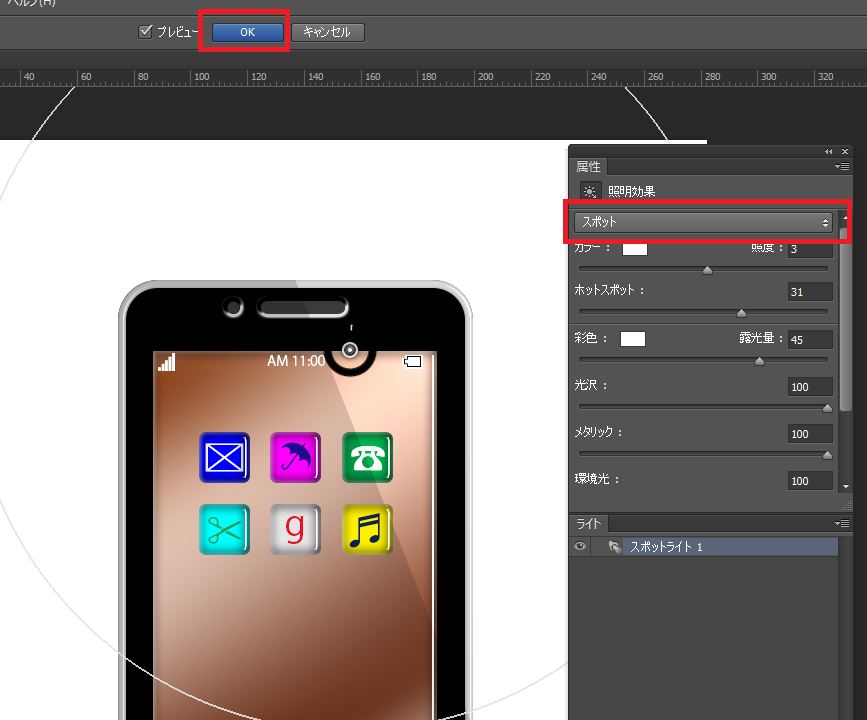
Task: Collapse the panel with double-arrow icon
Action: tap(829, 151)
